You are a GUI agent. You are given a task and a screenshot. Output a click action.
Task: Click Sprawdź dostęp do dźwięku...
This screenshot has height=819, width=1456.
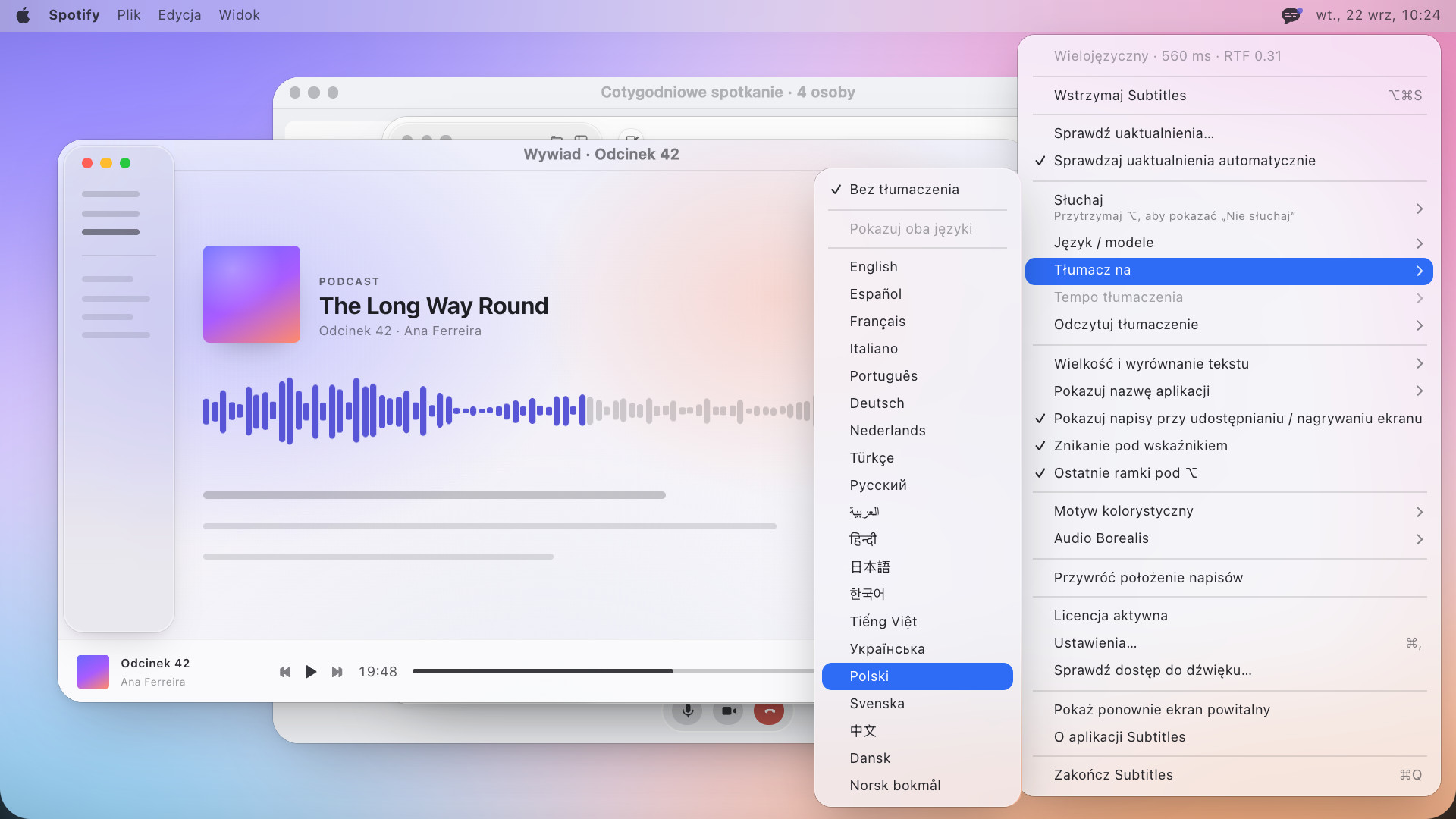click(x=1228, y=670)
